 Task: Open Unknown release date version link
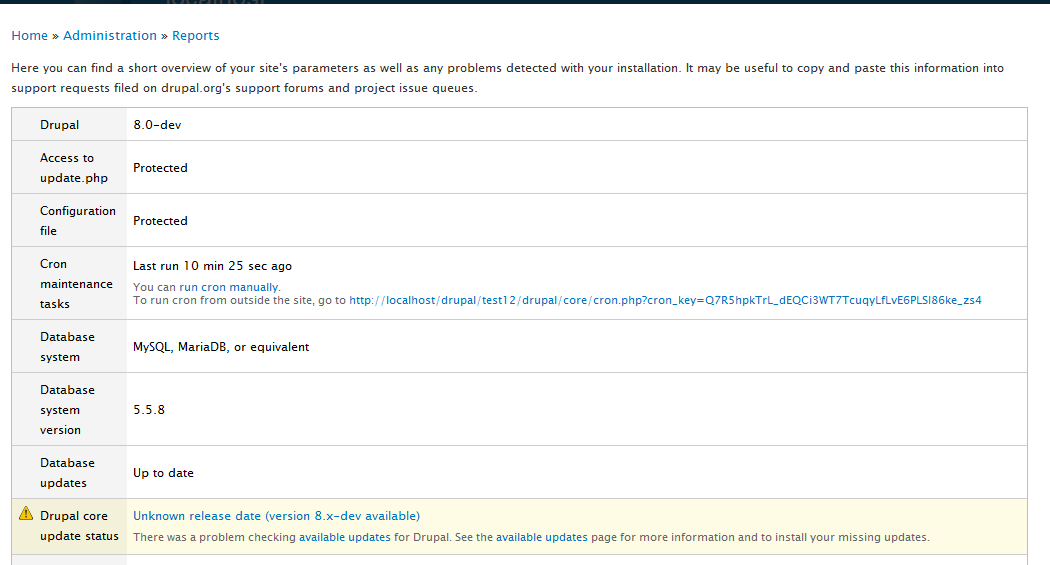click(277, 516)
